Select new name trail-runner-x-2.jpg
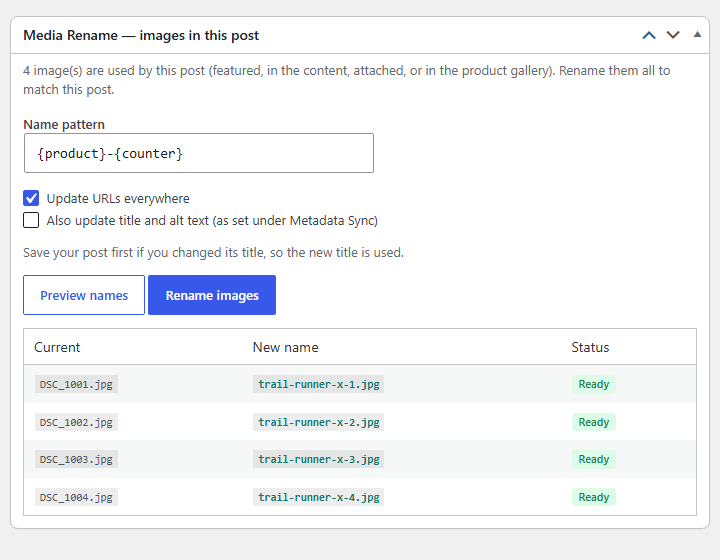The width and height of the screenshot is (720, 560). (319, 422)
